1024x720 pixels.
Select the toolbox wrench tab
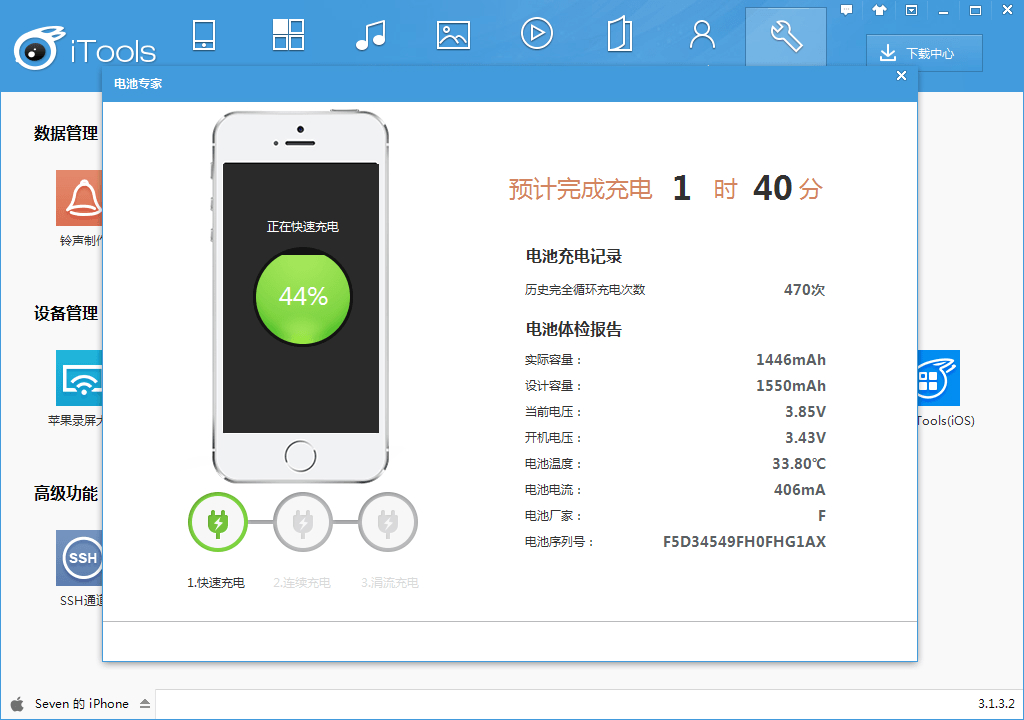click(x=786, y=37)
